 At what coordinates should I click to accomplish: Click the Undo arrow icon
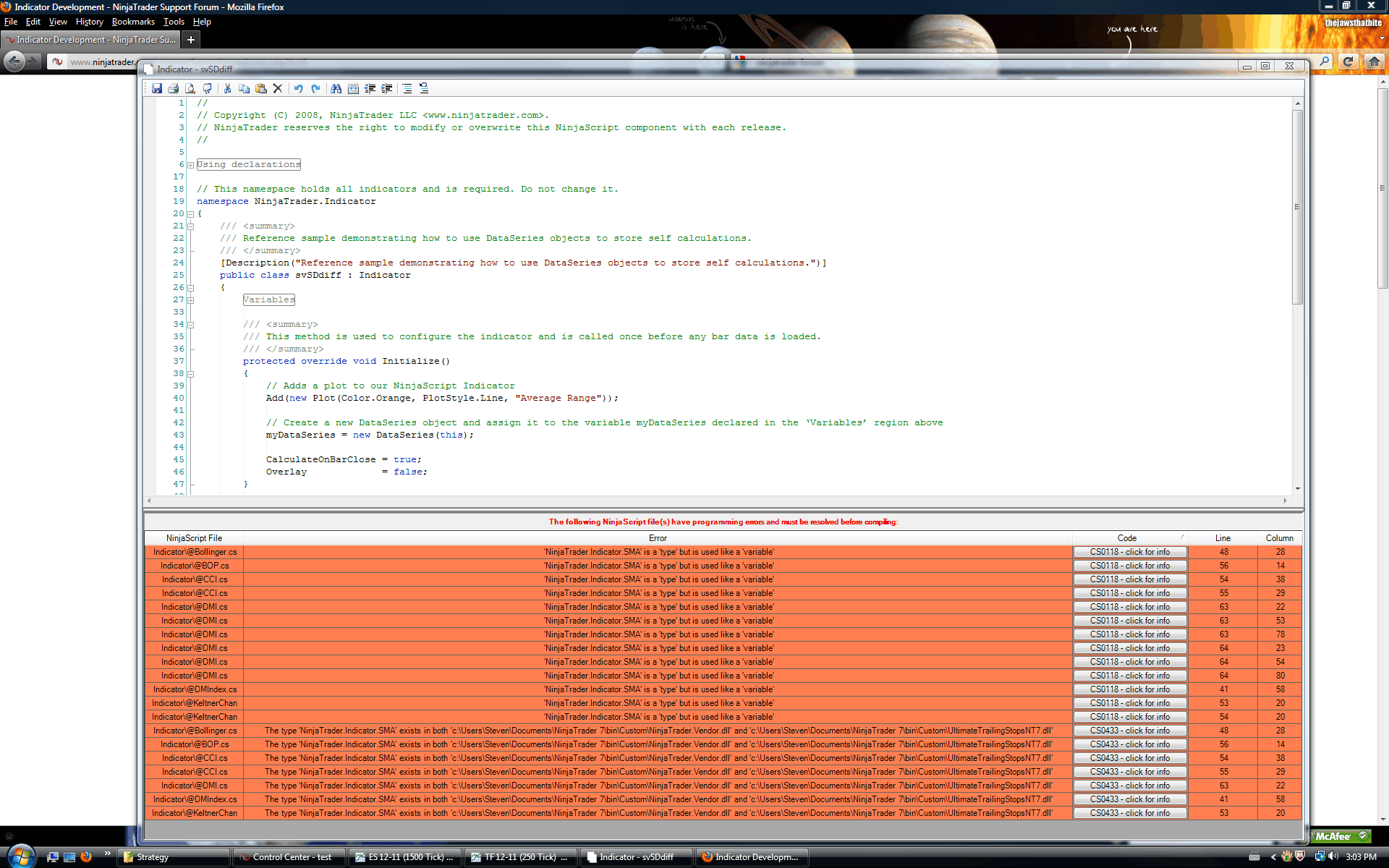(x=298, y=88)
